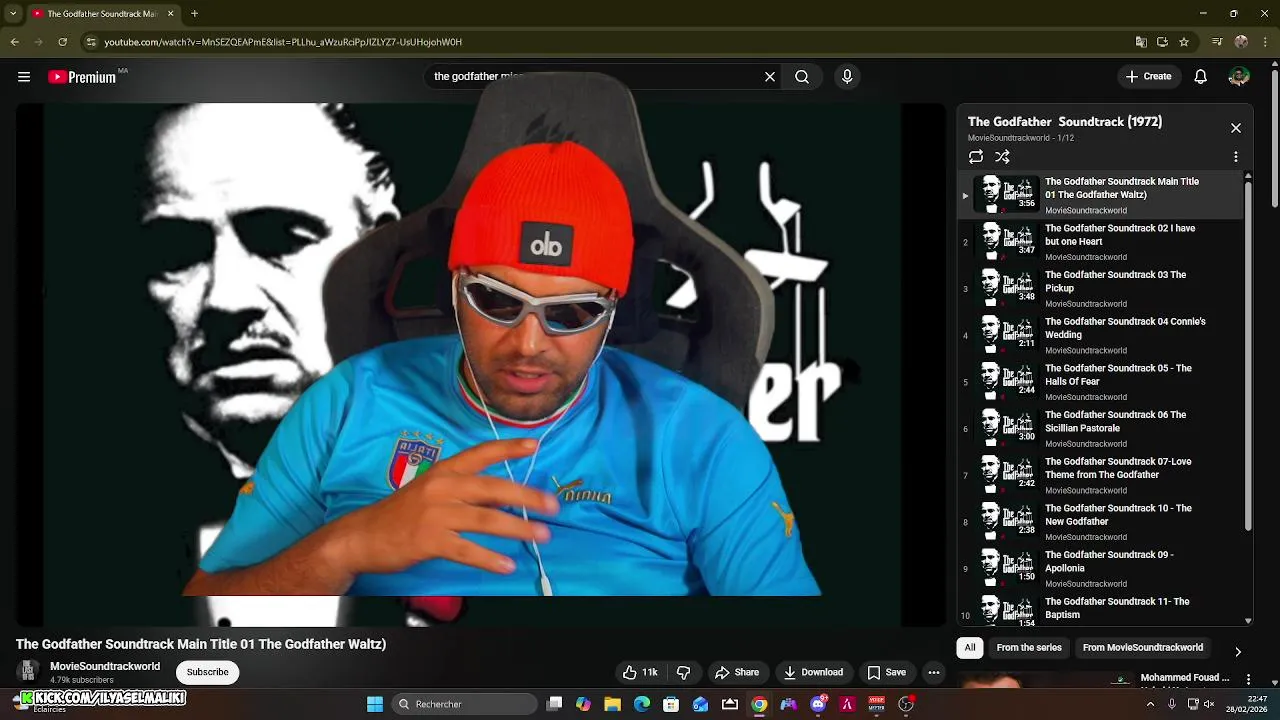Start voice search with microphone icon
This screenshot has width=1280, height=720.
pos(847,77)
